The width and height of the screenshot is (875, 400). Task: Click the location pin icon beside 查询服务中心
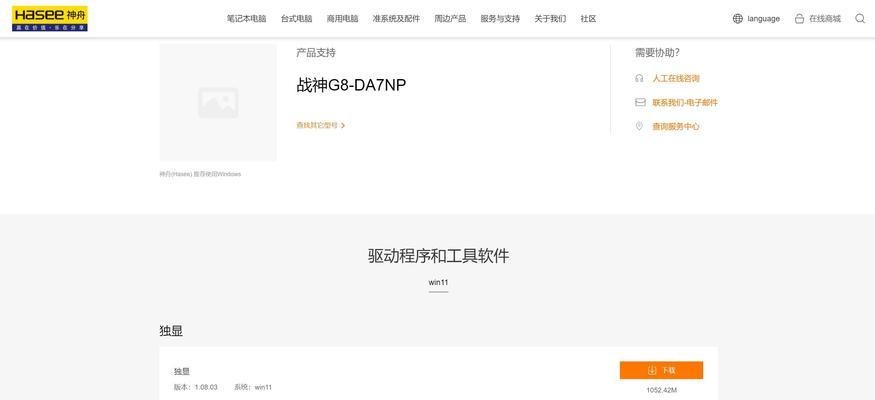coord(640,127)
